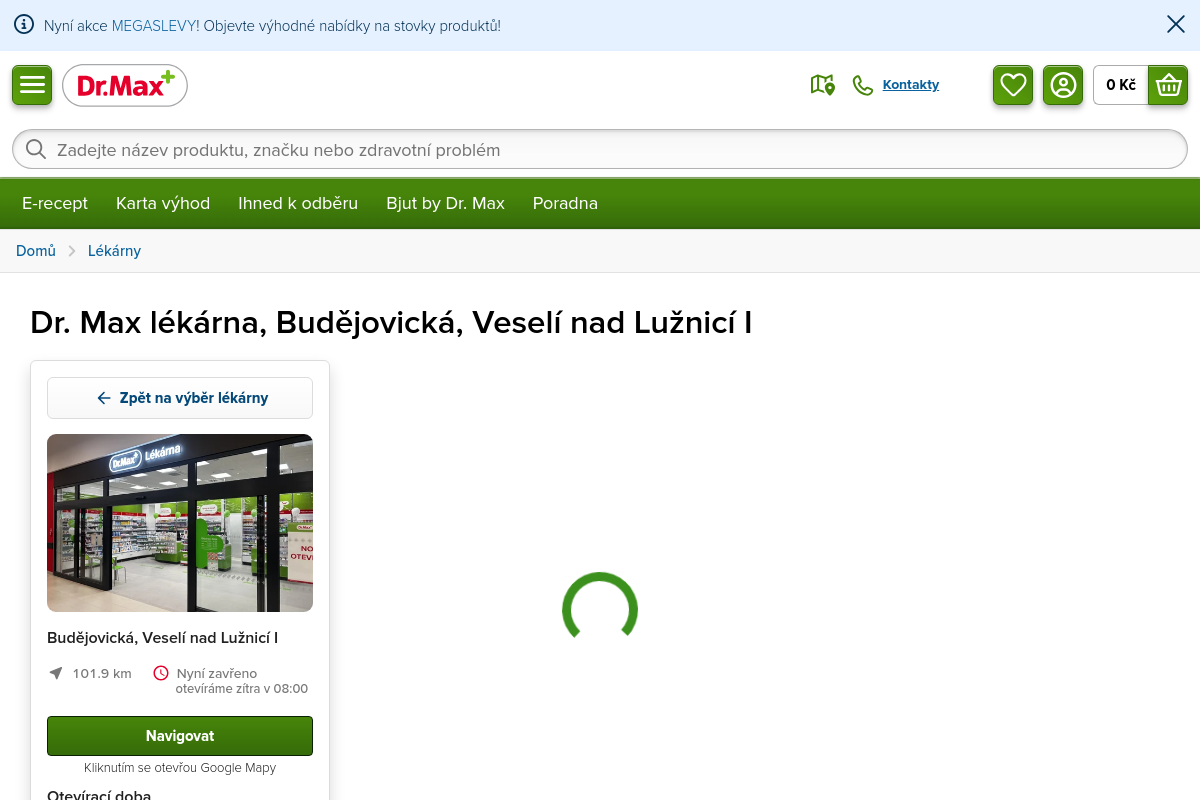Click the green Navigovat button

coord(180,736)
